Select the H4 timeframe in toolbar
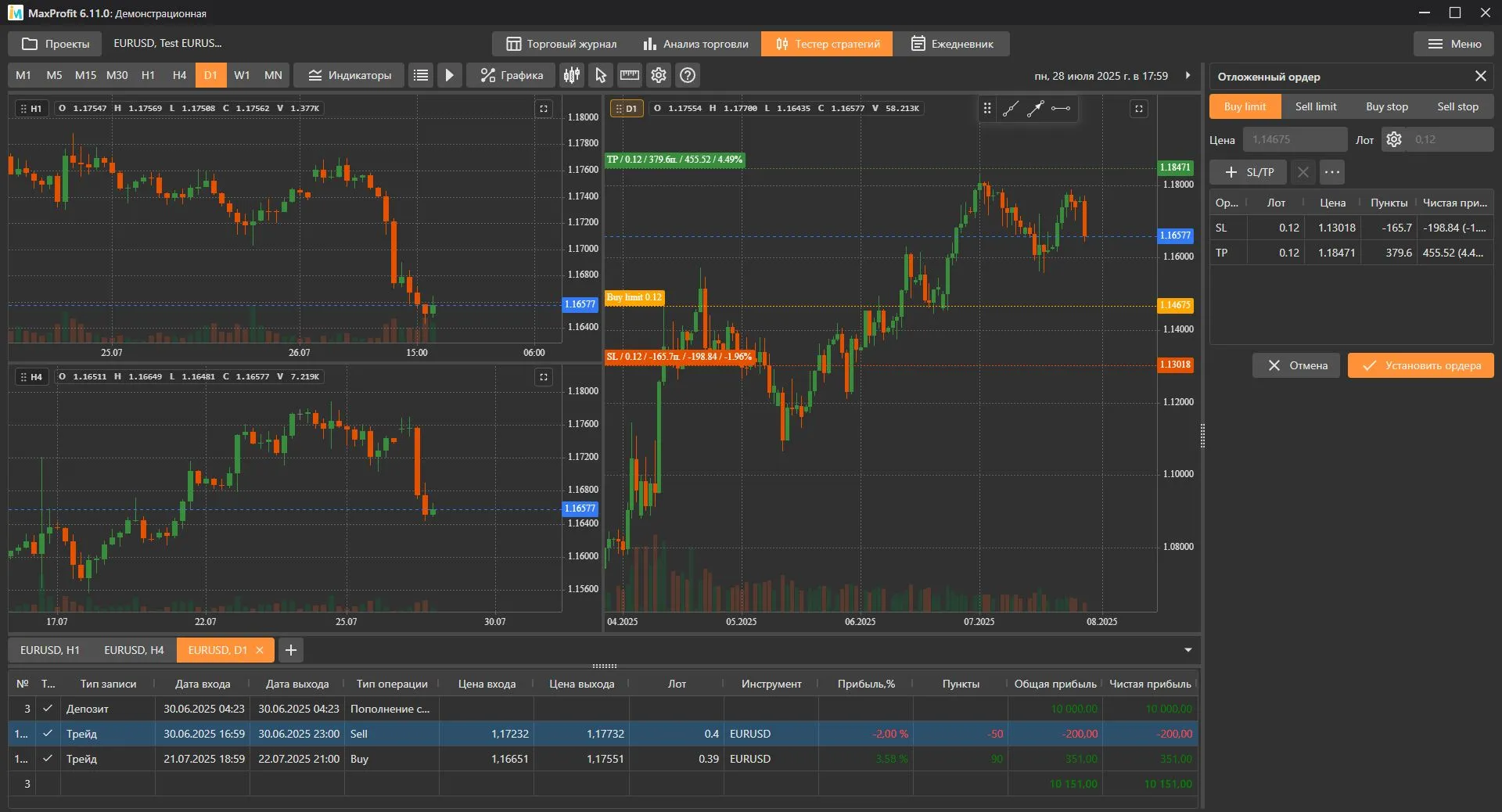Screen dimensions: 1502x812 179,75
